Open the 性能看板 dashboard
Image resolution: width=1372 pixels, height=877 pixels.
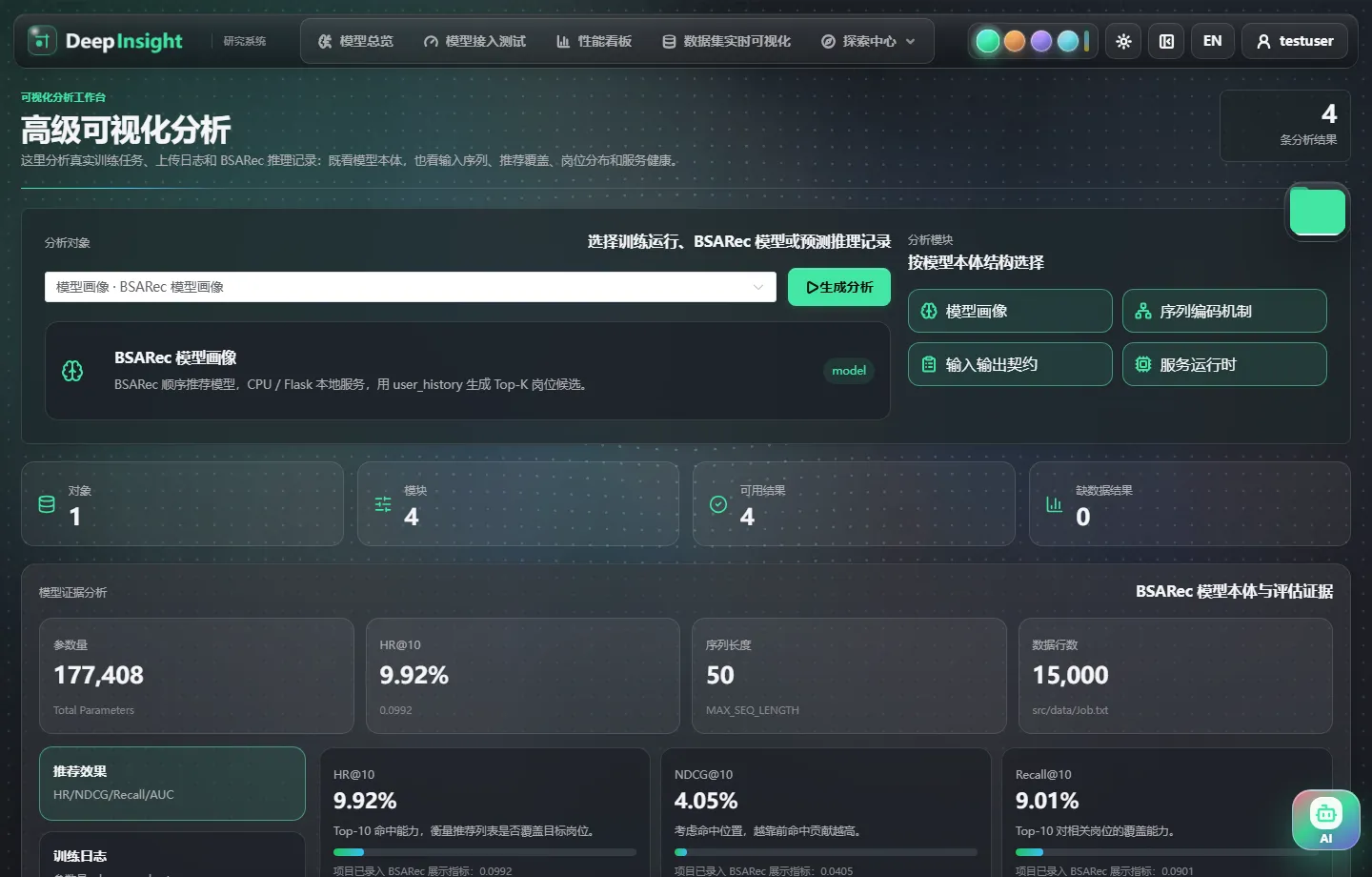[x=594, y=41]
